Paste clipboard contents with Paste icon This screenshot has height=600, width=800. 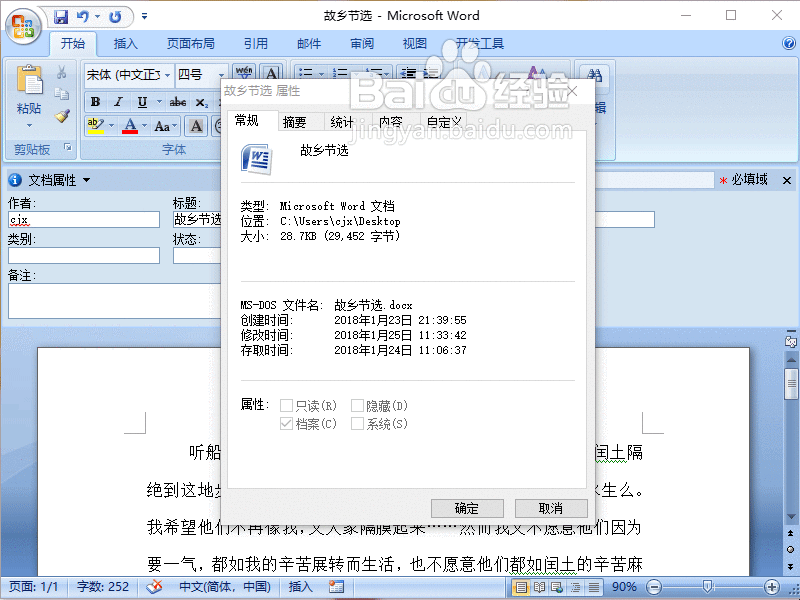pyautogui.click(x=29, y=80)
